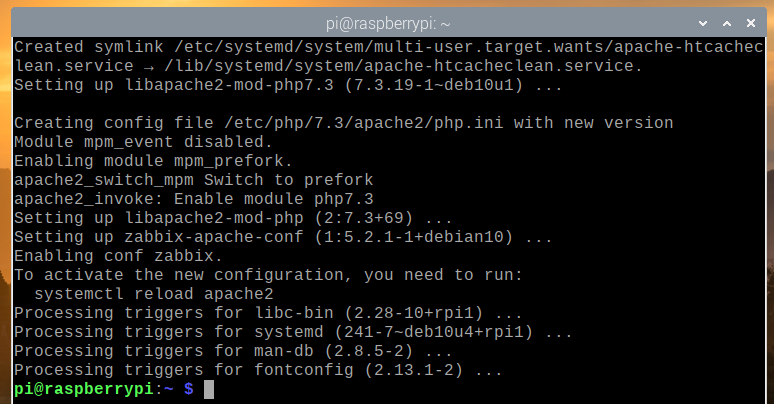Image resolution: width=774 pixels, height=404 pixels.
Task: Click the terminal cursor block
Action: pyautogui.click(x=209, y=389)
